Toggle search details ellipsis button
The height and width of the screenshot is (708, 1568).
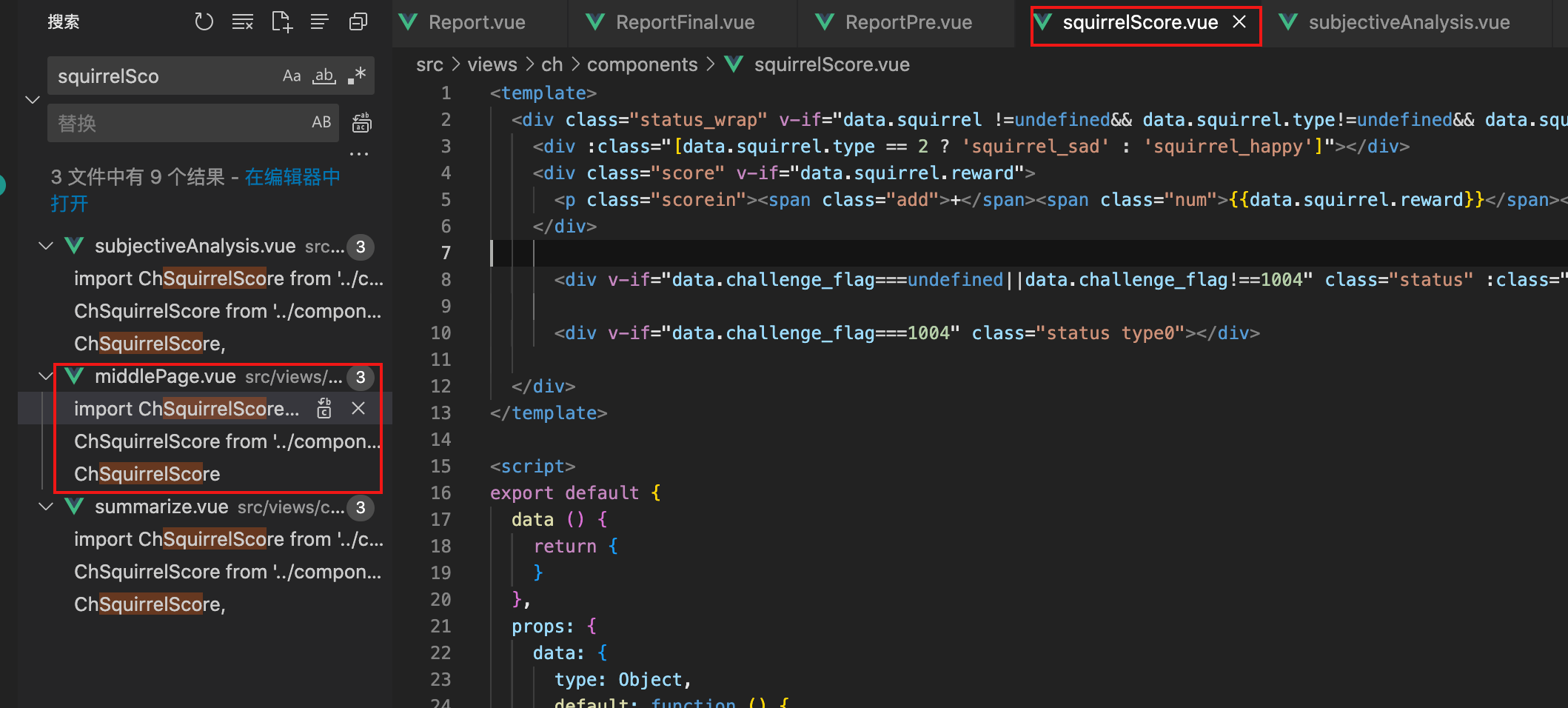pos(359,155)
